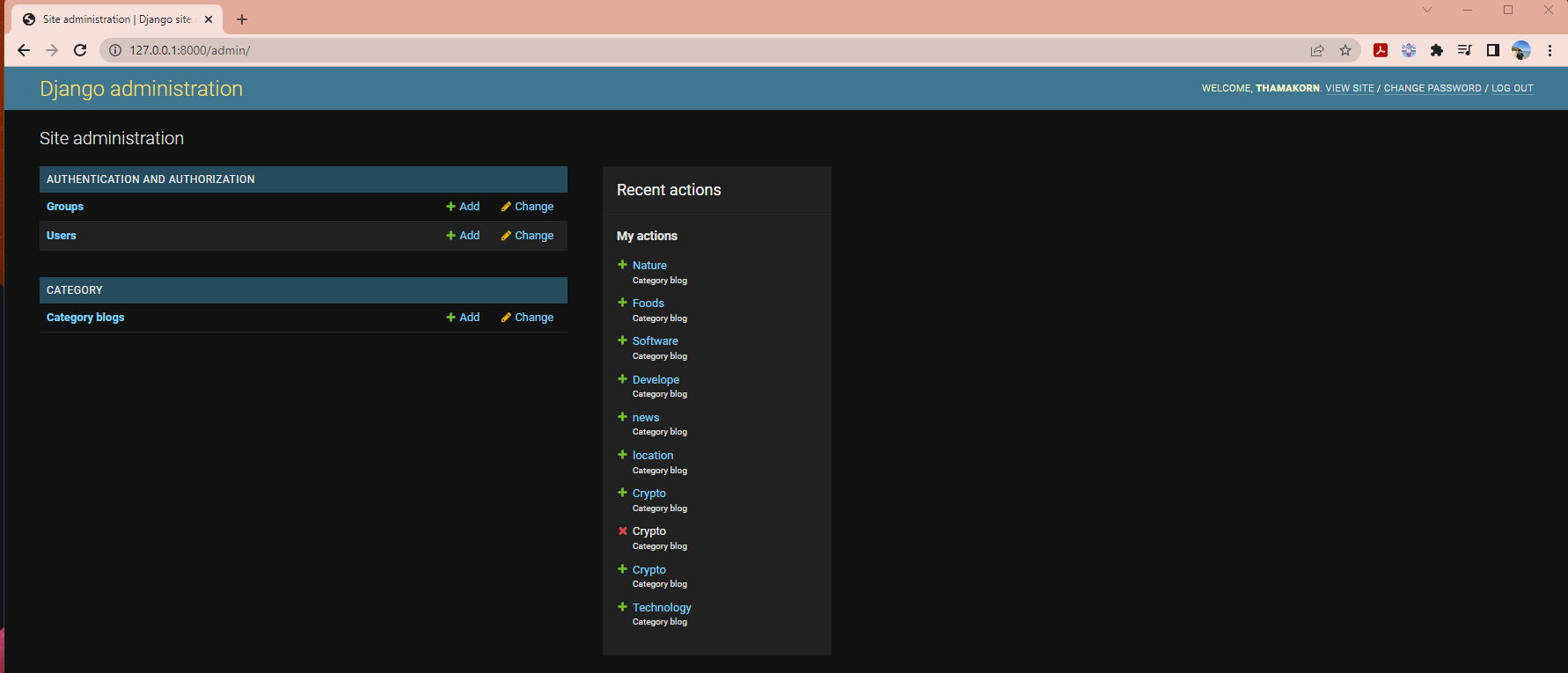The width and height of the screenshot is (1568, 673).
Task: Share this page using the share icon
Action: [1317, 50]
